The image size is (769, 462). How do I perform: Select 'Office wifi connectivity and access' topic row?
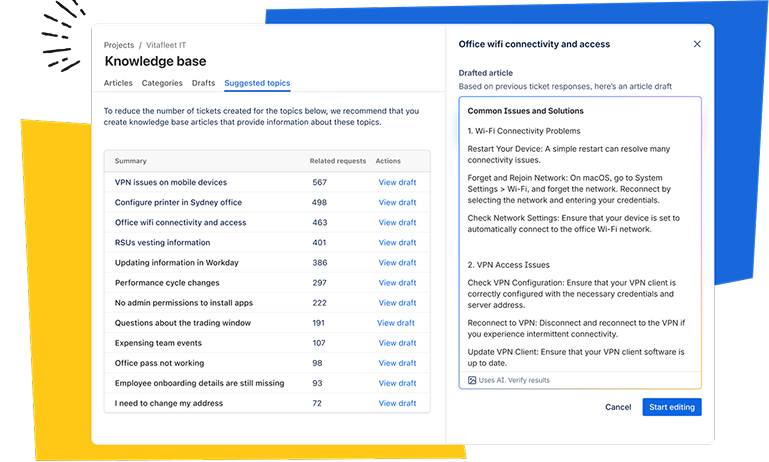click(180, 223)
